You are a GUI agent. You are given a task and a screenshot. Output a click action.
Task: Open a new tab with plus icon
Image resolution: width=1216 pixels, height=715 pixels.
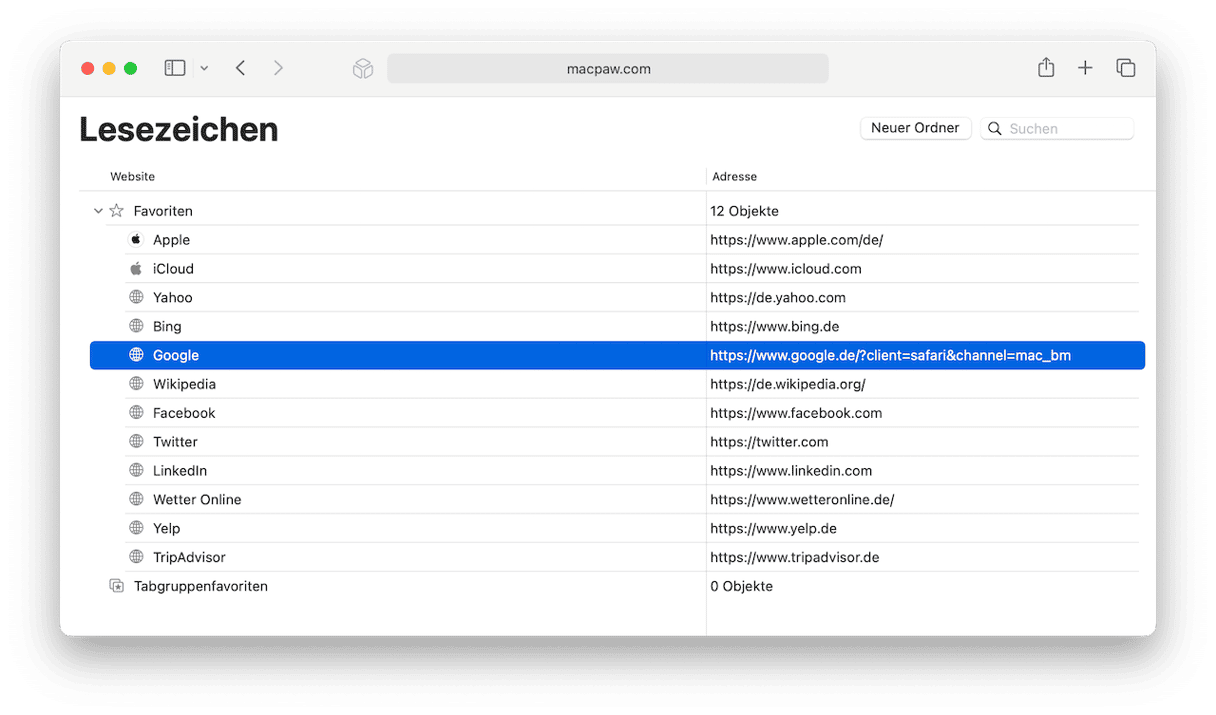1085,68
